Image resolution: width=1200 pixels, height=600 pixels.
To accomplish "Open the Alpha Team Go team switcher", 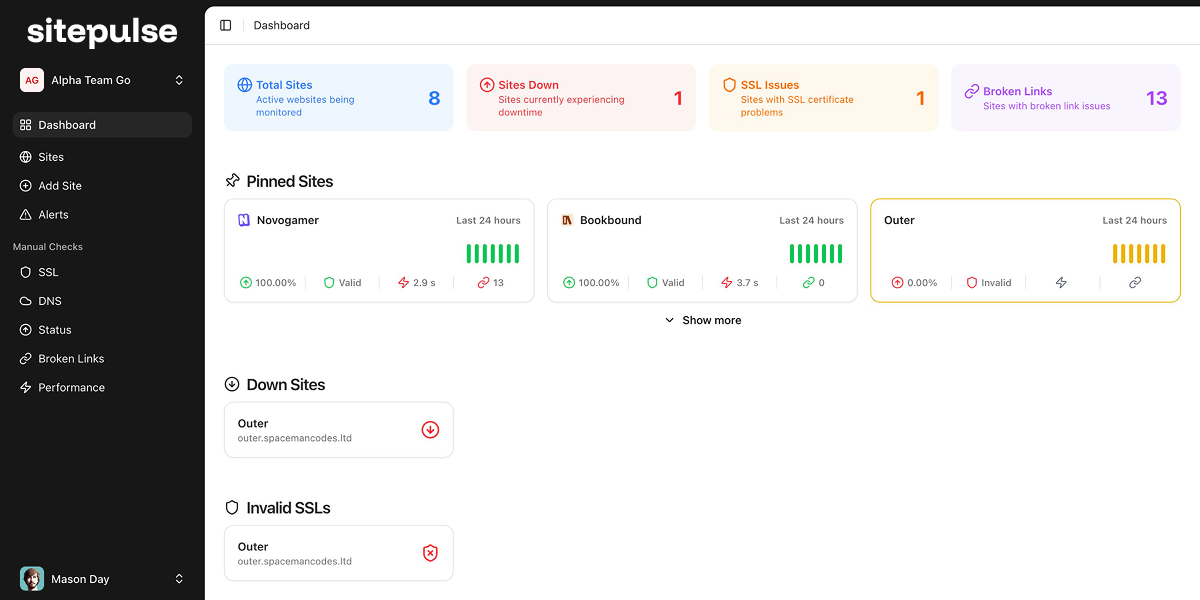I will pyautogui.click(x=100, y=79).
